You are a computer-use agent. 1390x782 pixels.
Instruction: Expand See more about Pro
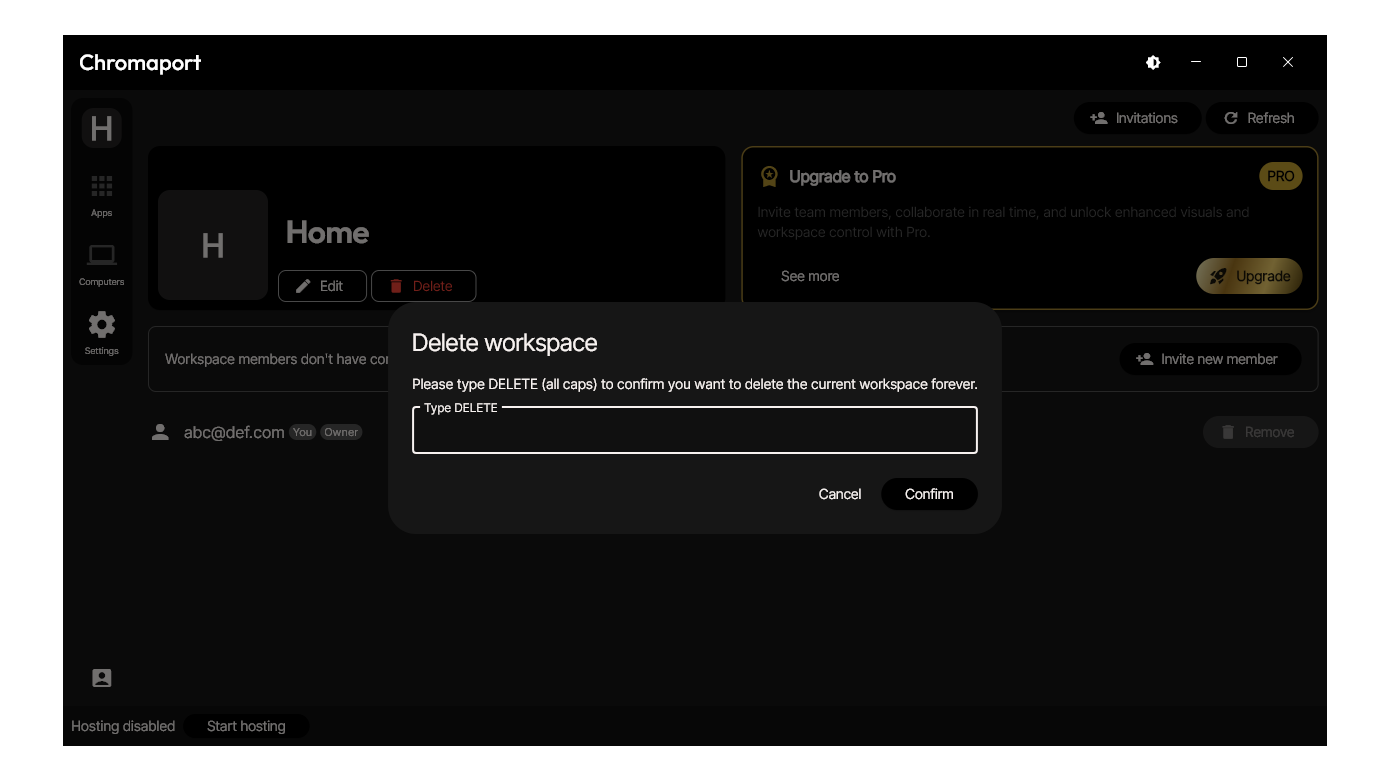809,276
